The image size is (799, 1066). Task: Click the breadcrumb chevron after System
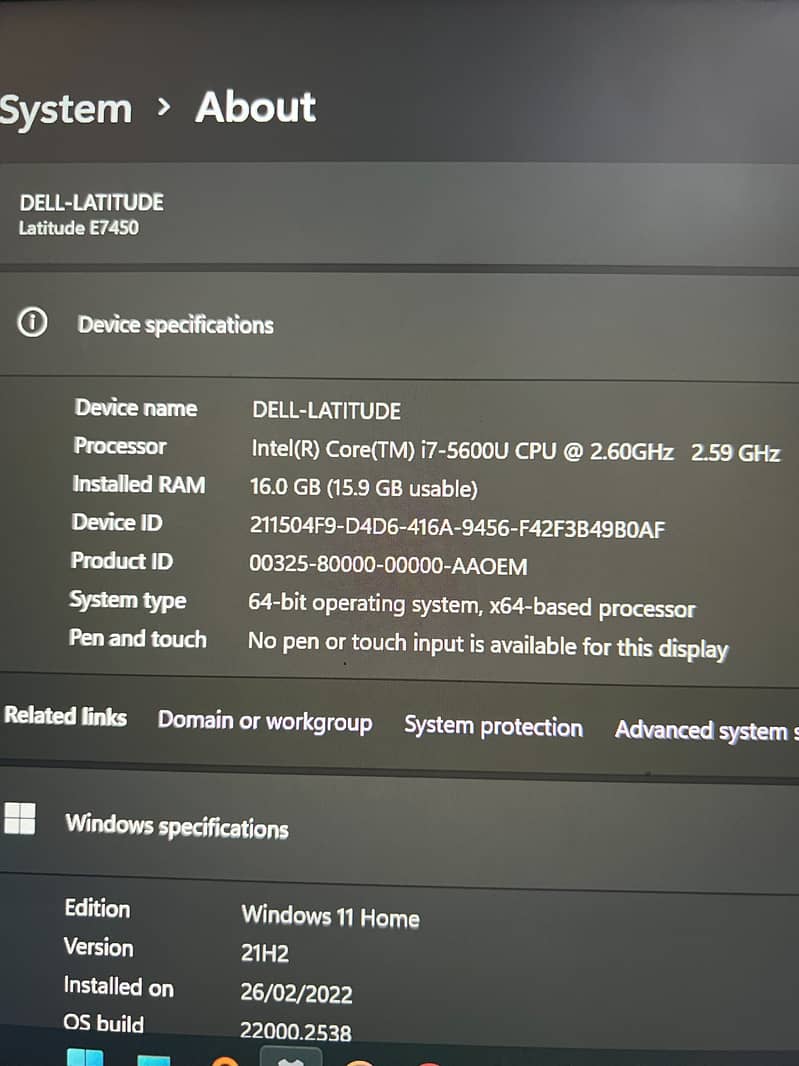pyautogui.click(x=163, y=107)
